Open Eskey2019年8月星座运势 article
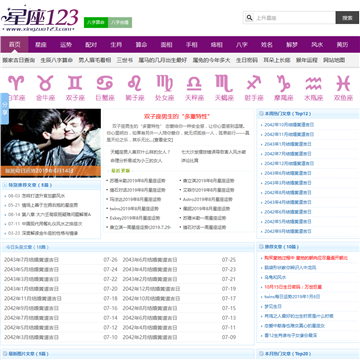 coord(135,218)
